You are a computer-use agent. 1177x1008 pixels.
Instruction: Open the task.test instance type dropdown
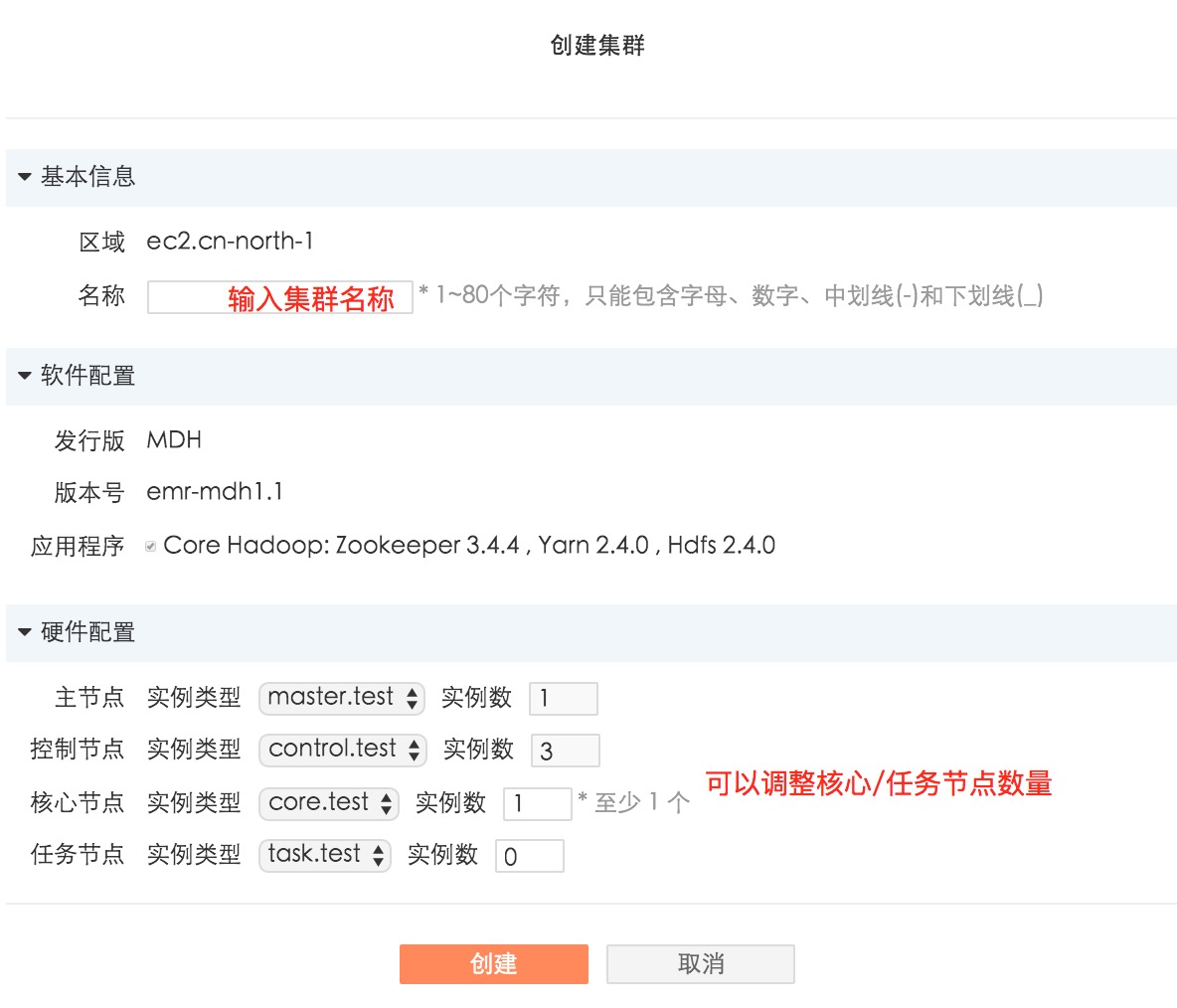click(x=324, y=855)
